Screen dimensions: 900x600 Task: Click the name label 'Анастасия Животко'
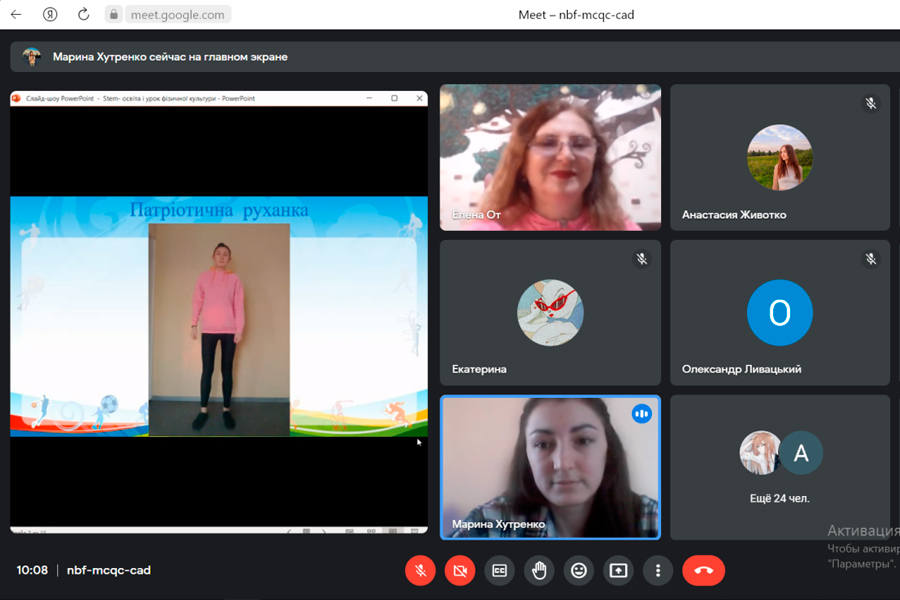point(734,215)
